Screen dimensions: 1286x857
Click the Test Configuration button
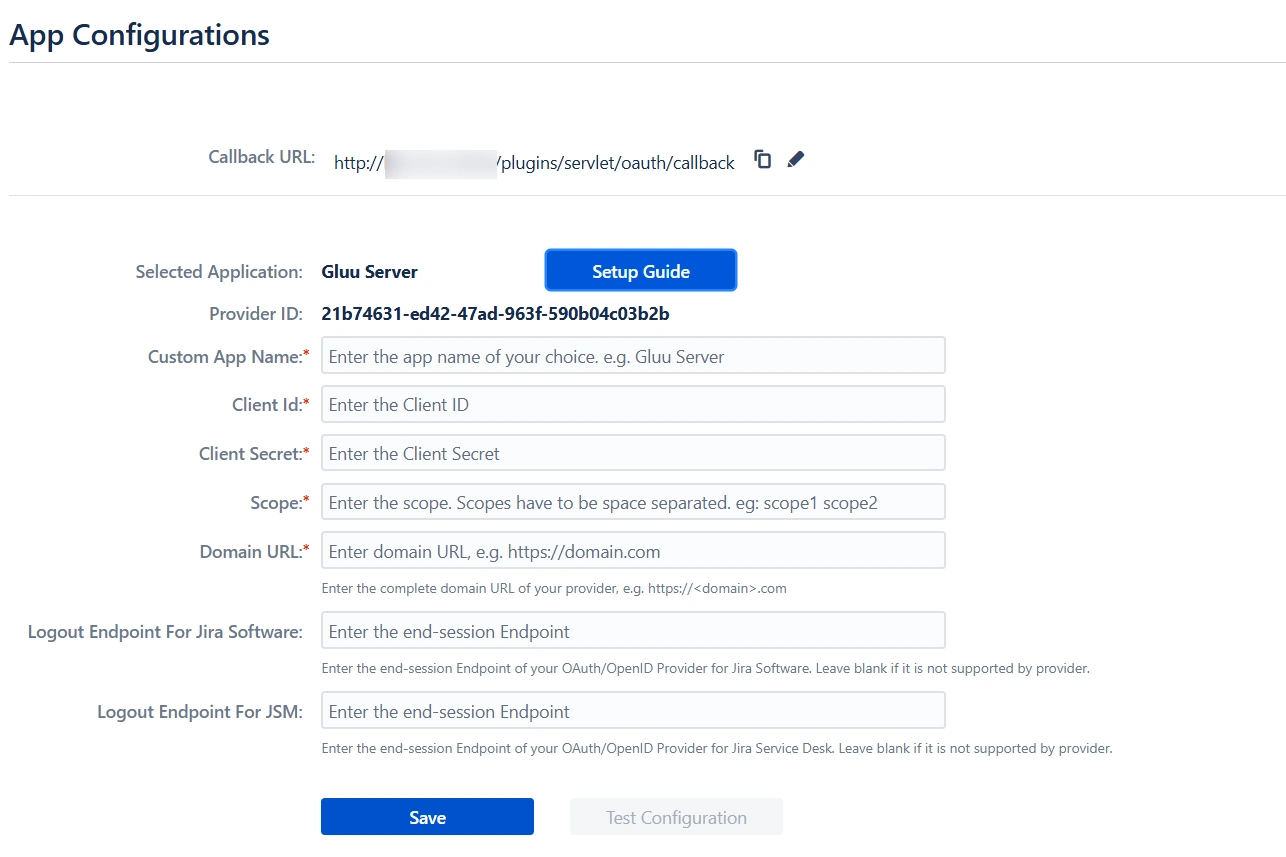pos(676,816)
